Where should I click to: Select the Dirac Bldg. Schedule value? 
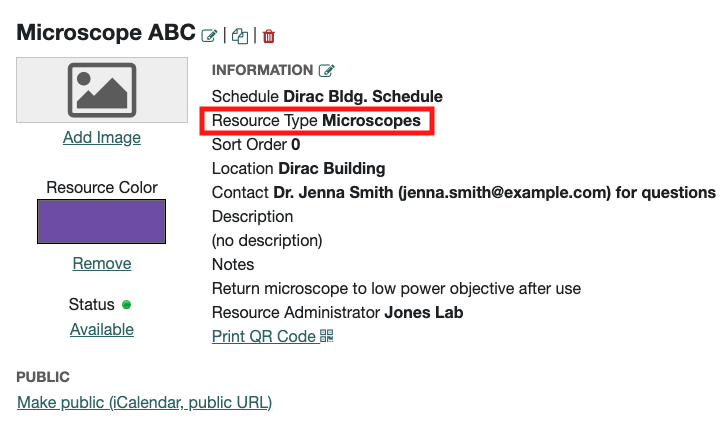tap(363, 97)
